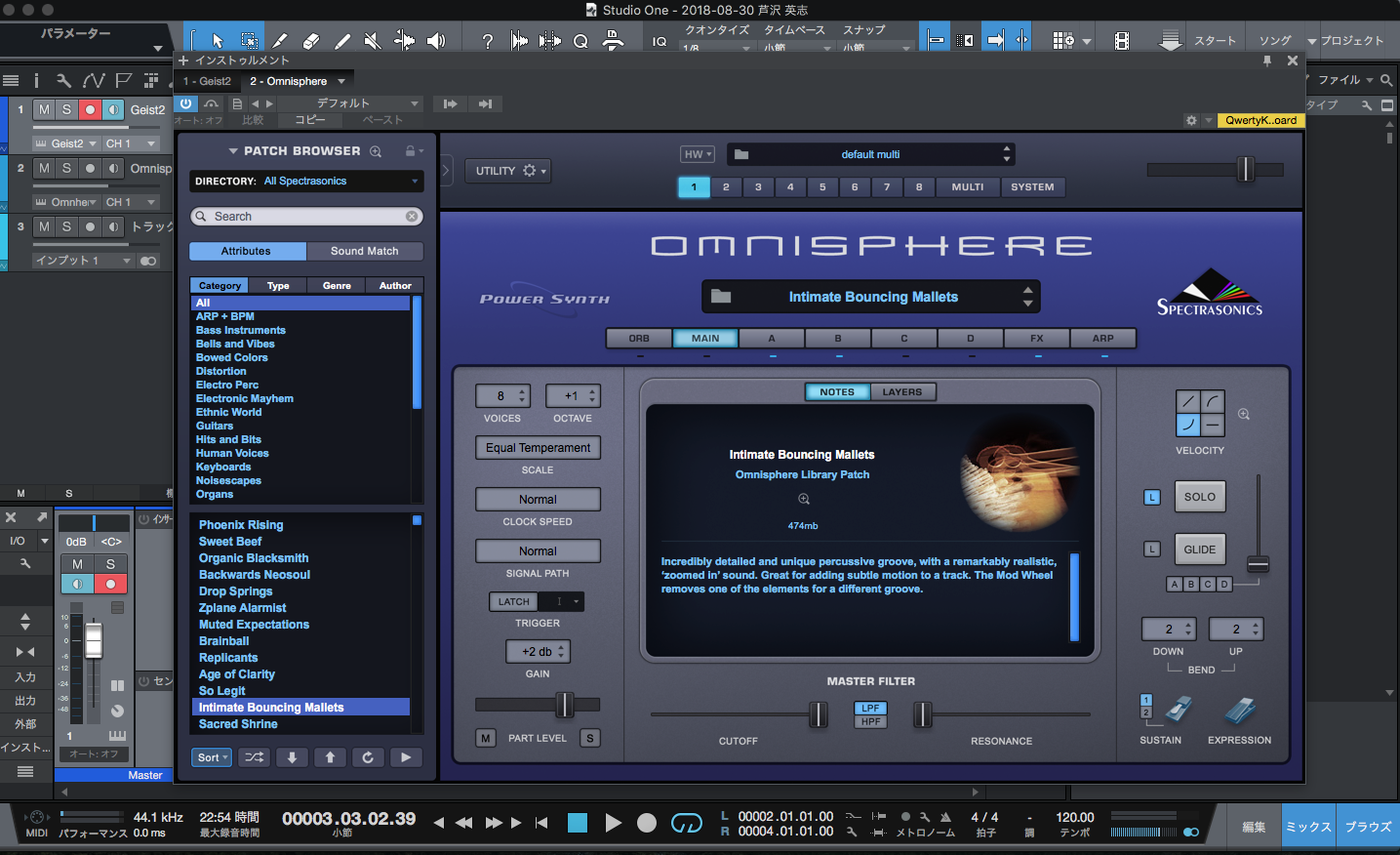Open the Sound Match tab
The height and width of the screenshot is (855, 1400).
point(365,251)
